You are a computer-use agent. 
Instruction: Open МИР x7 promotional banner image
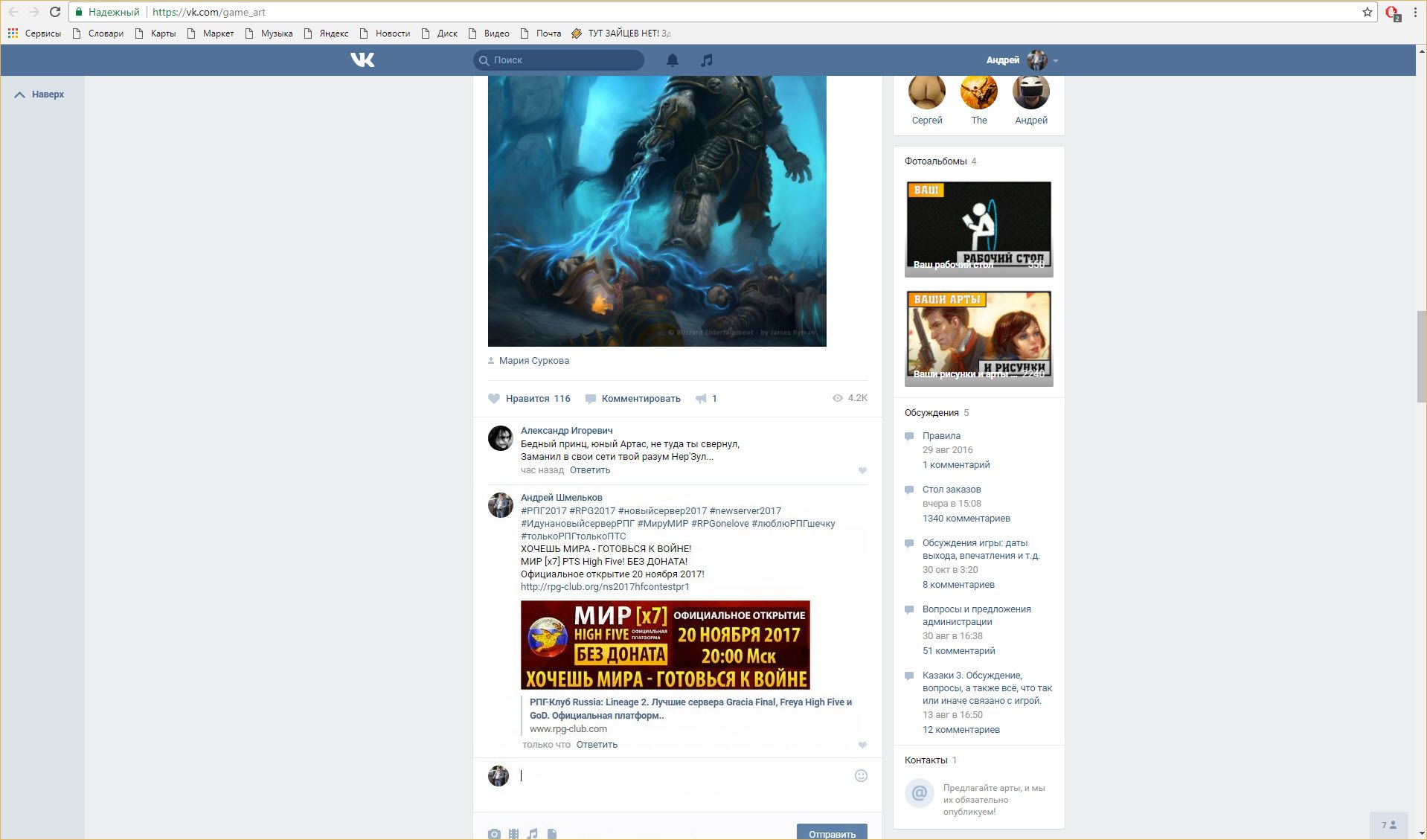[x=665, y=645]
